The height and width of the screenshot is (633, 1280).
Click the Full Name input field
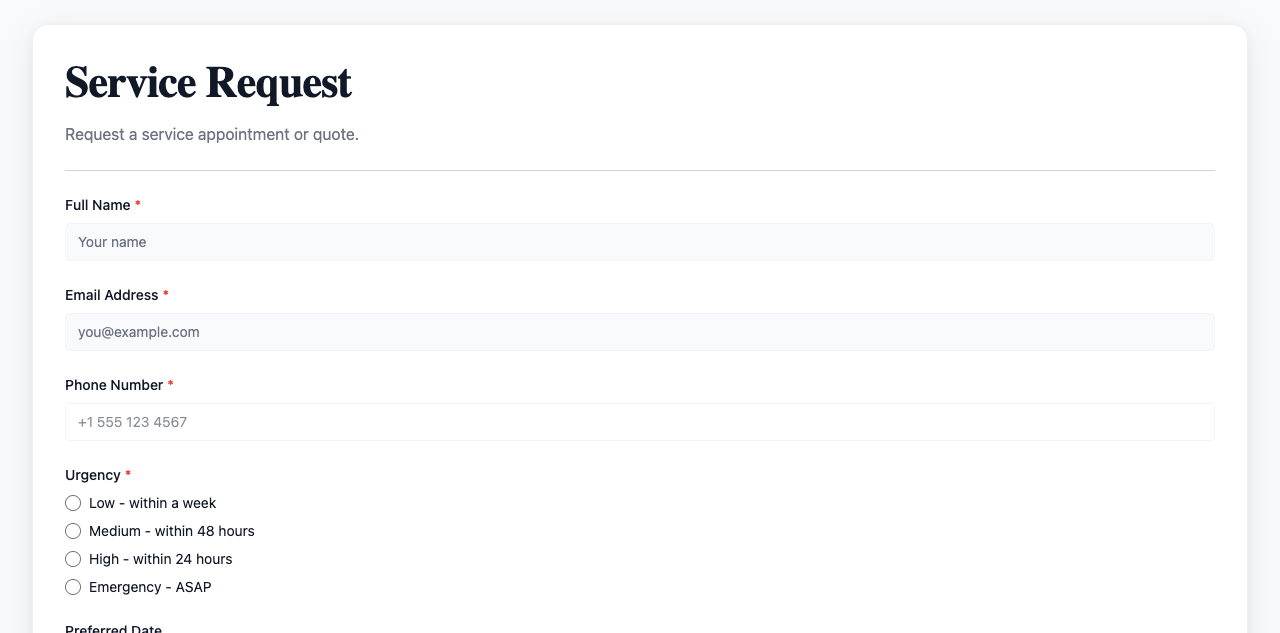[x=640, y=242]
